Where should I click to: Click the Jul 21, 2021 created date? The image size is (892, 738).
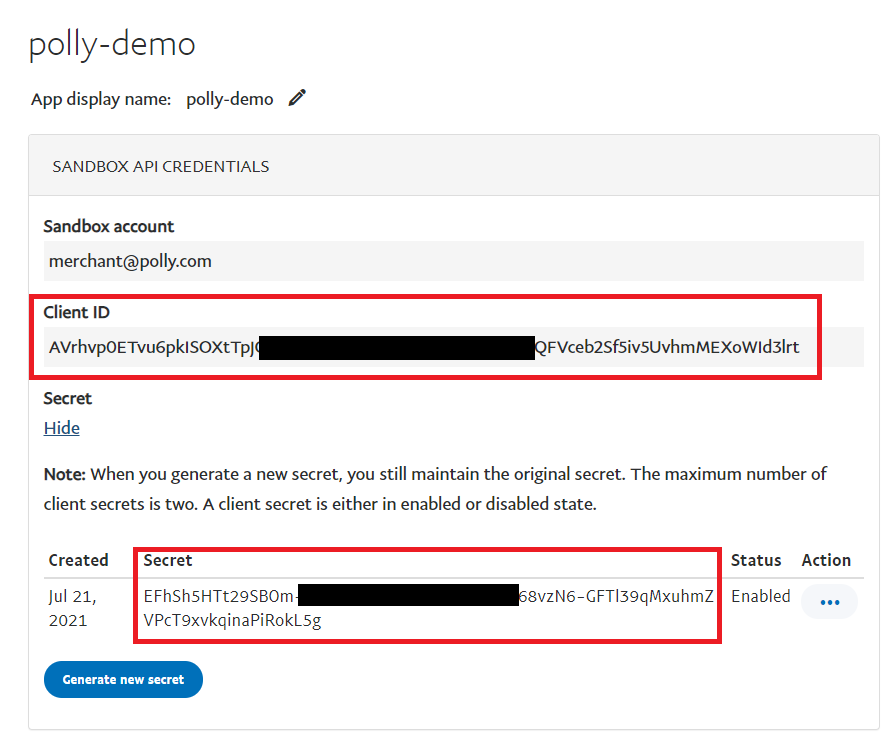[72, 608]
